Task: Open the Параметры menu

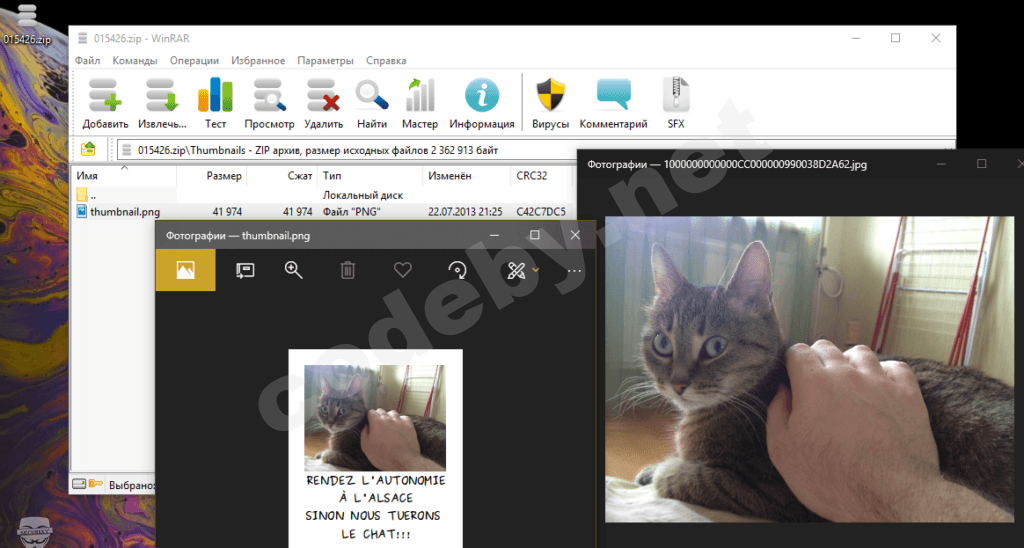Action: 325,60
